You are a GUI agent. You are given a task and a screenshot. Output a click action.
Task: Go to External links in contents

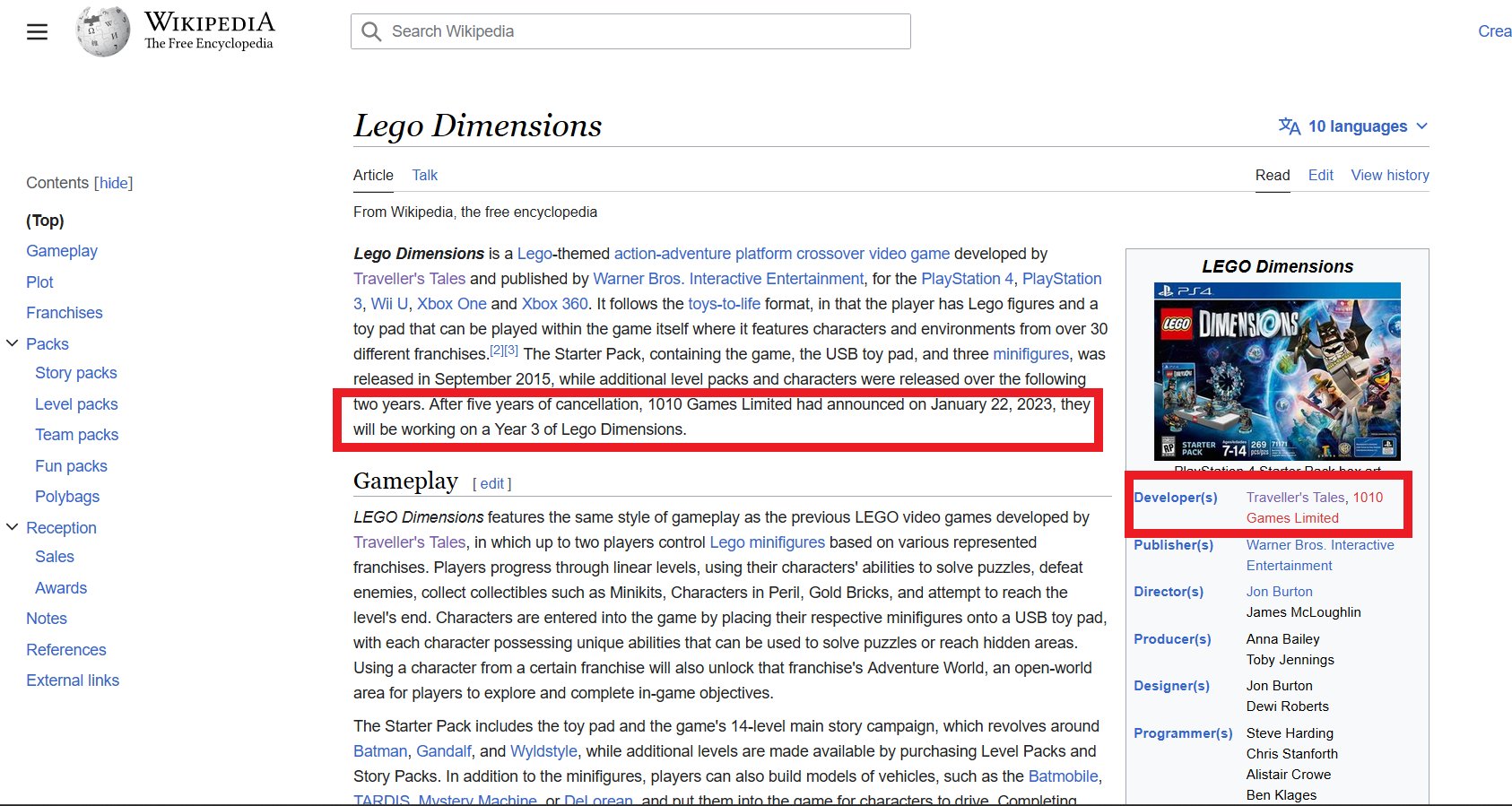coord(73,680)
